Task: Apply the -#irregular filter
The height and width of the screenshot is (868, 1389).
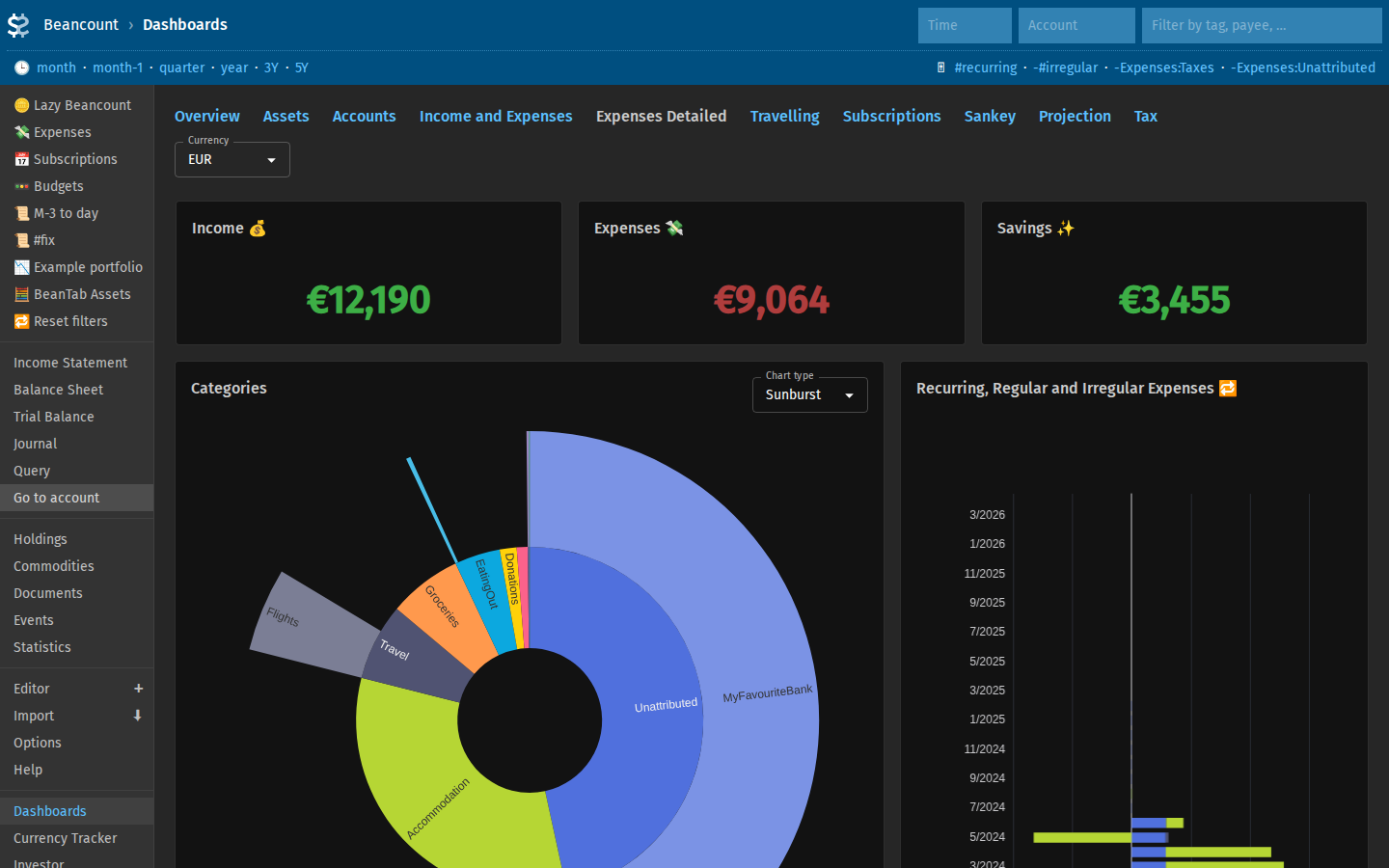Action: coord(1066,68)
